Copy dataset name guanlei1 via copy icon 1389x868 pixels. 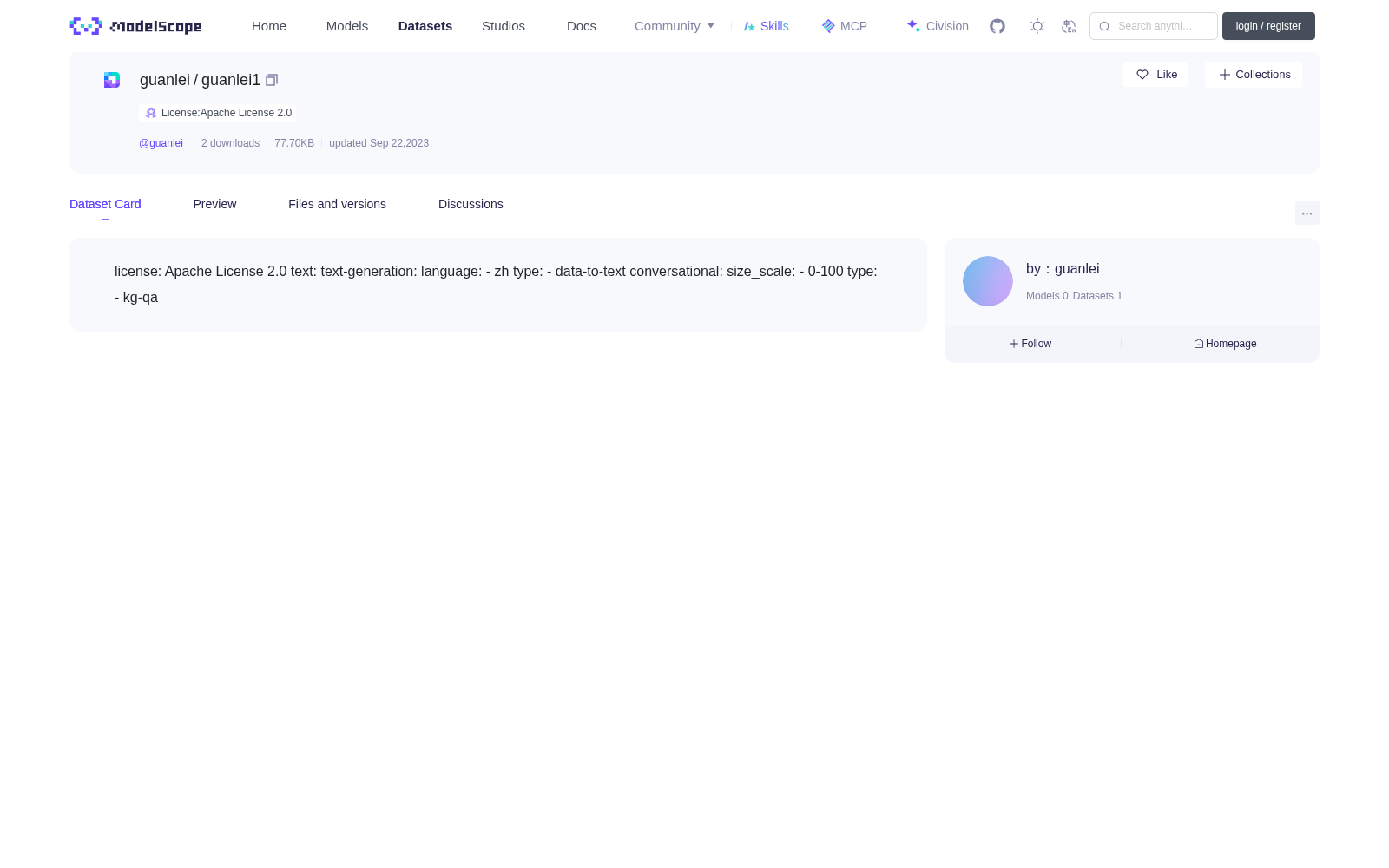(272, 80)
